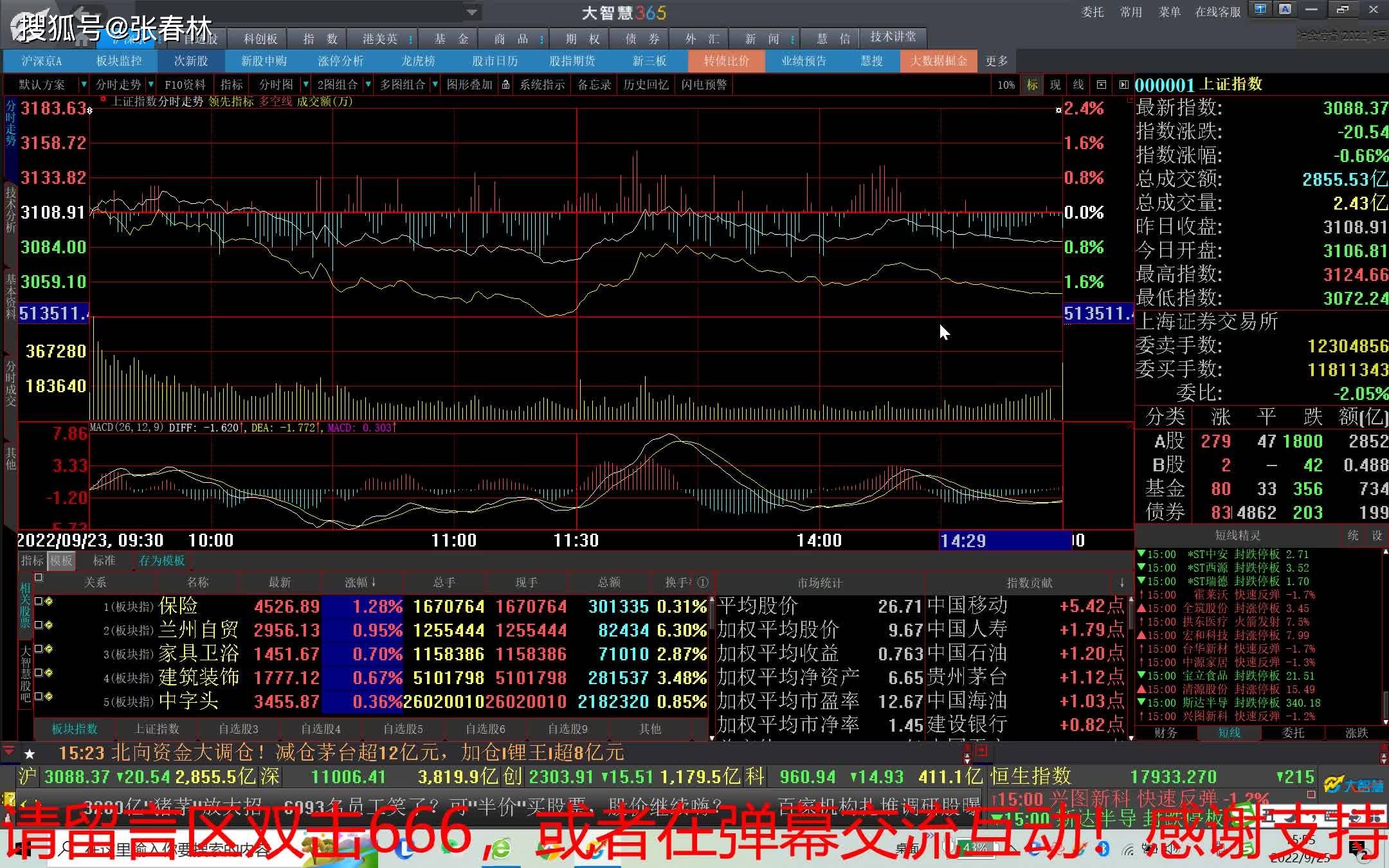Screen dimensions: 1389x868
Task: Click the blue 'A' font icon in title bar
Action: point(1285,10)
